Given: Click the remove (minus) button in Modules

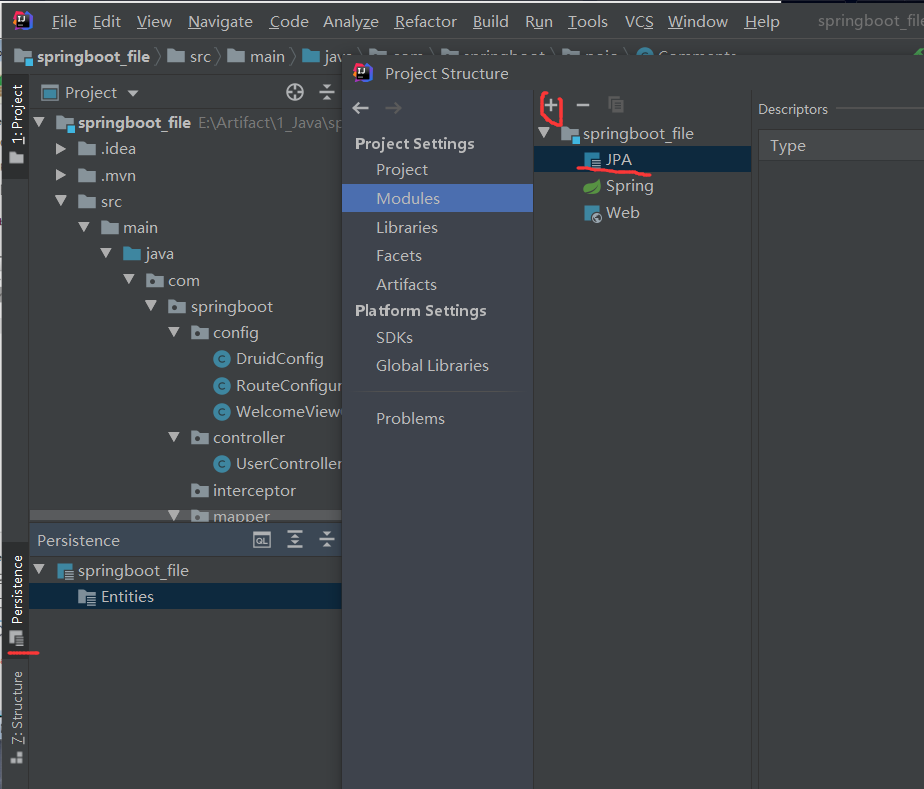Looking at the screenshot, I should [x=583, y=105].
